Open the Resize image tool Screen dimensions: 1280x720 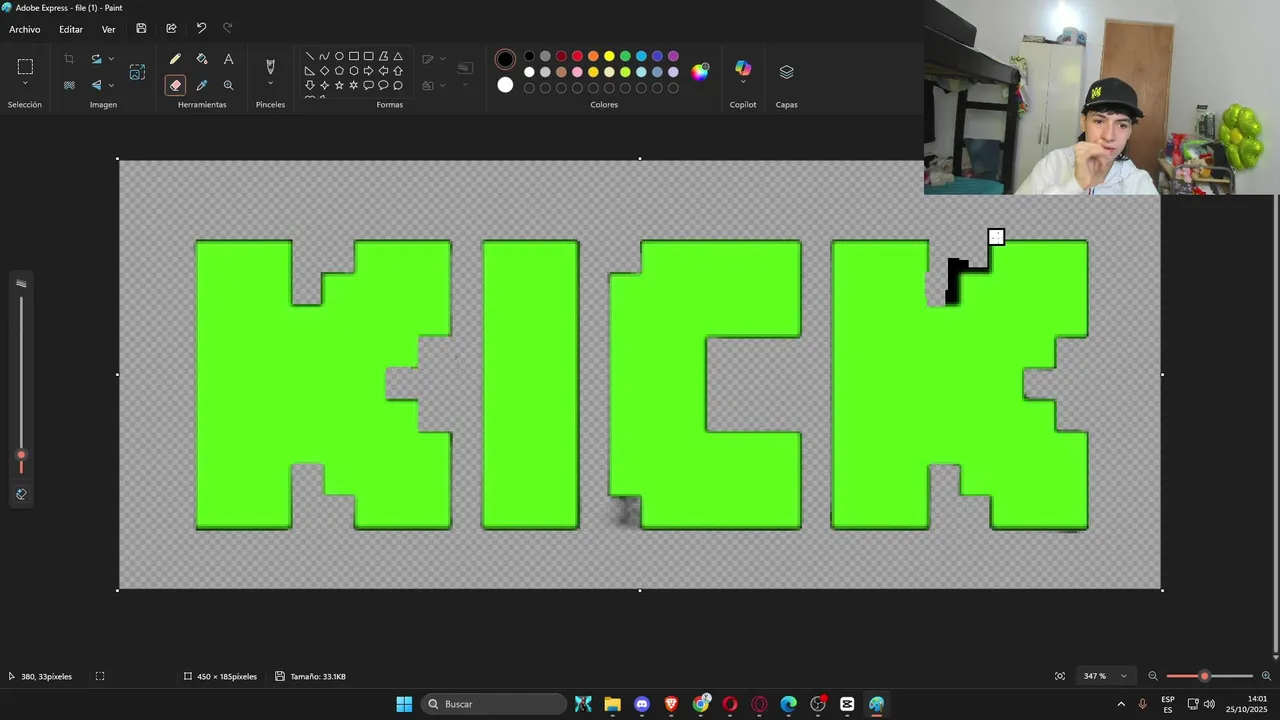(x=137, y=72)
